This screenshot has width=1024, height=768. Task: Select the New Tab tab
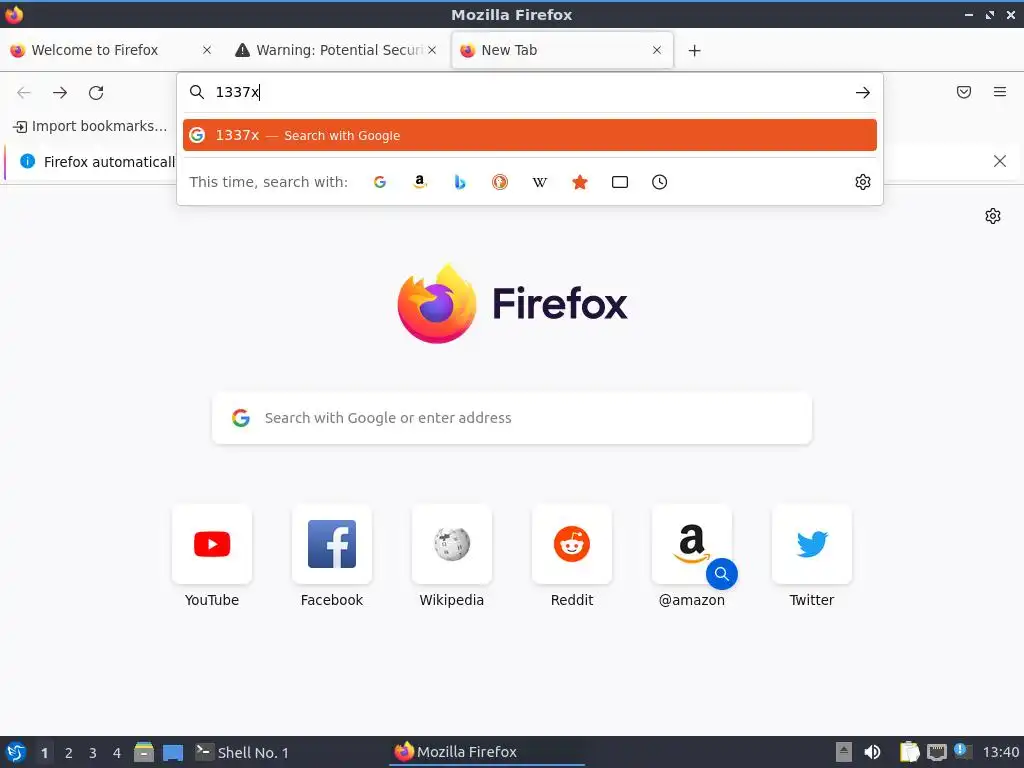562,50
